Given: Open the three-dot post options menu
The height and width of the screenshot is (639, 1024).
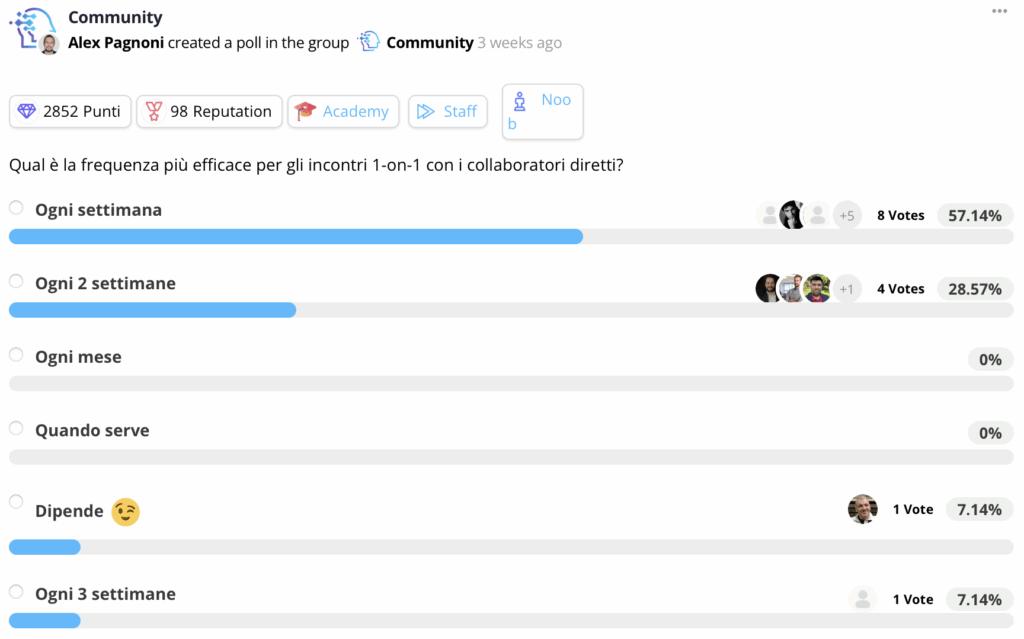Looking at the screenshot, I should click(999, 11).
